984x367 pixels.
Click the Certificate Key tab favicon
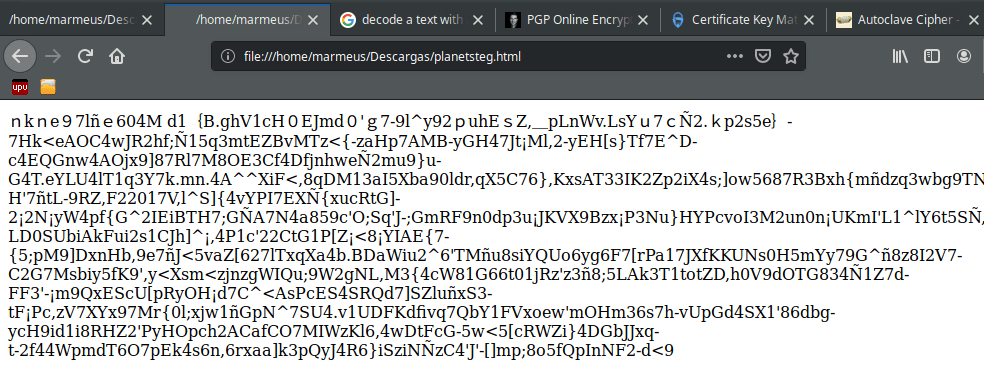pyautogui.click(x=678, y=20)
